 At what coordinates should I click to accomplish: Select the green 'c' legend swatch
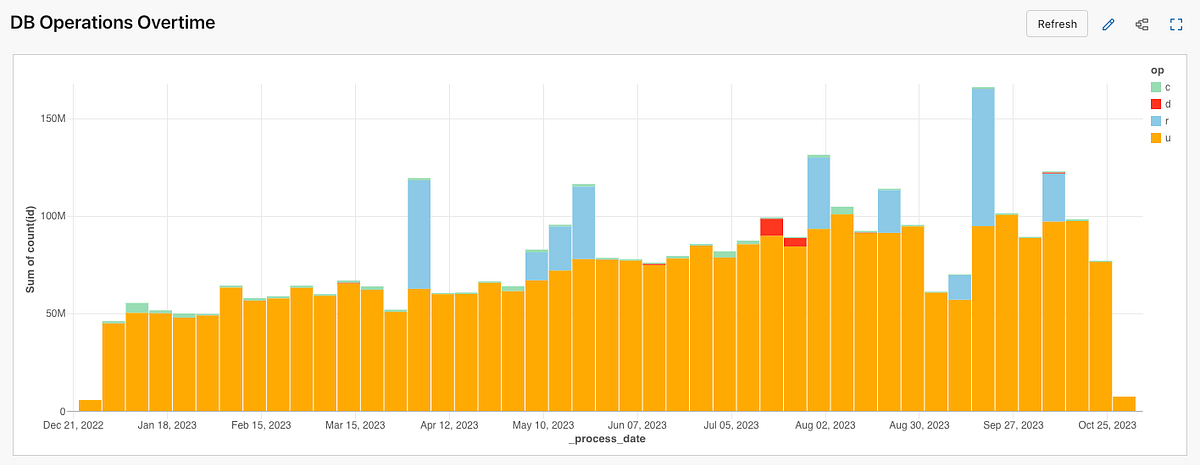1156,87
